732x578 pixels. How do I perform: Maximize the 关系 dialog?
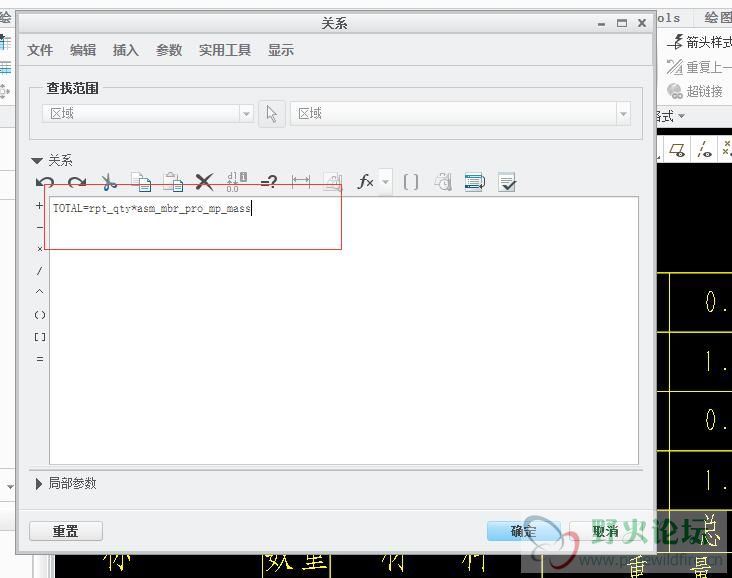pyautogui.click(x=622, y=23)
